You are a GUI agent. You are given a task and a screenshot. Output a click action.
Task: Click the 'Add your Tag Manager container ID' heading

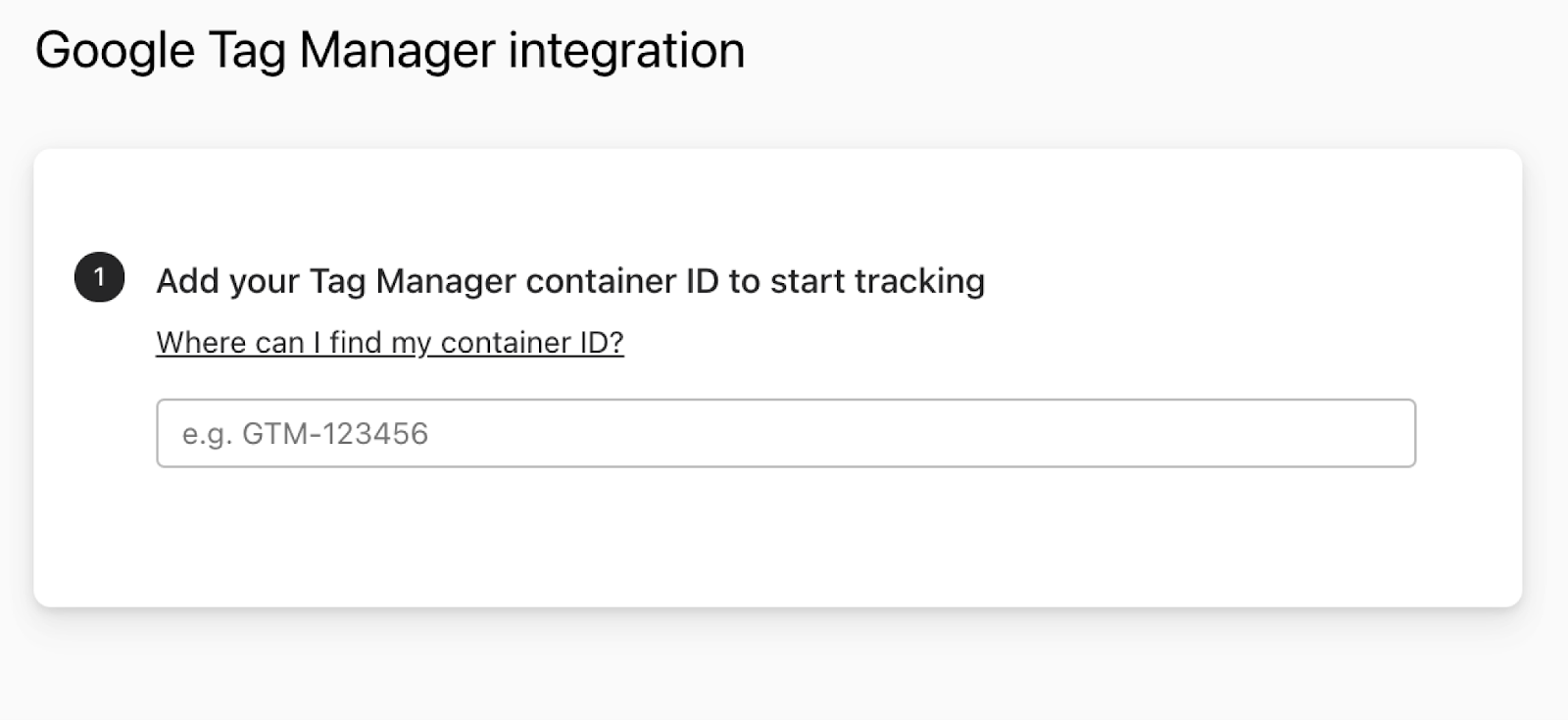click(x=569, y=281)
